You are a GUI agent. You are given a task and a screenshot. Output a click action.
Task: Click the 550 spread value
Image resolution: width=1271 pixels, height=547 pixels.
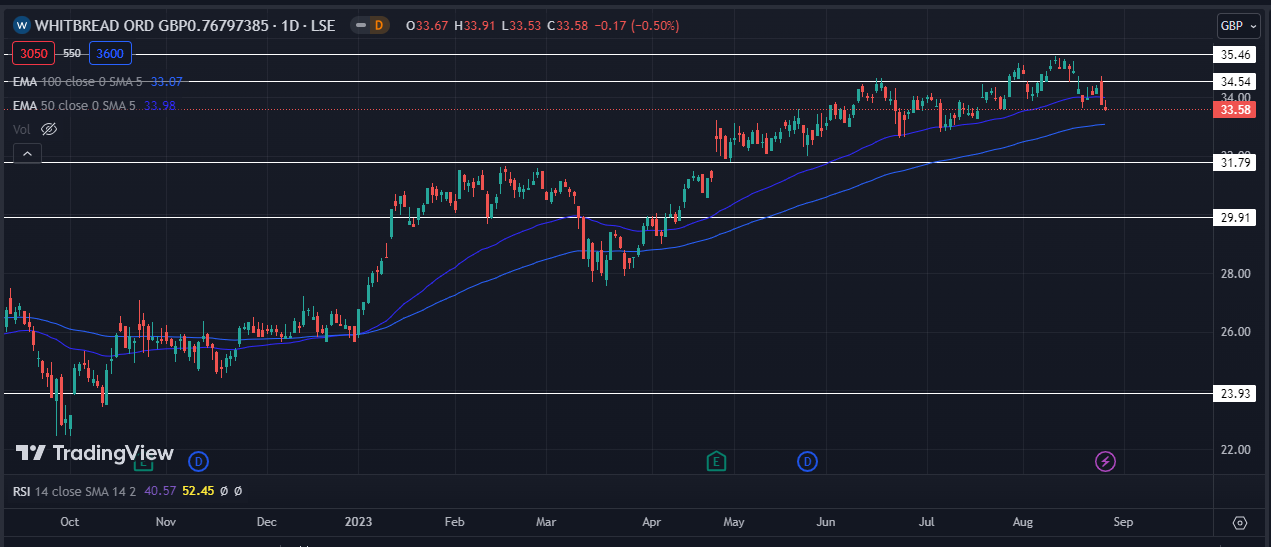click(72, 53)
